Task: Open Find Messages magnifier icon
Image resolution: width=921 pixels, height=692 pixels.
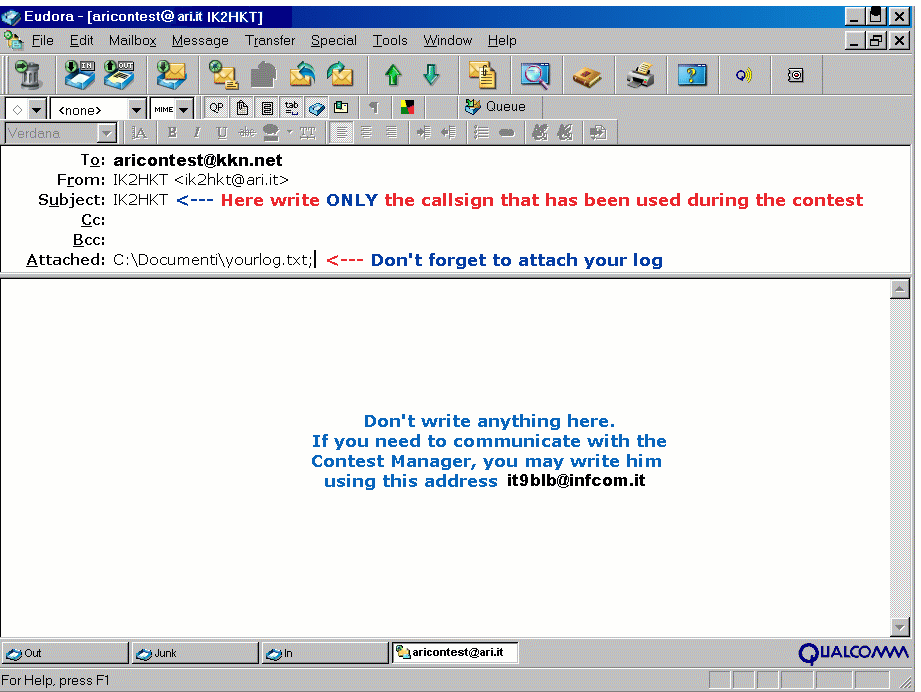Action: pyautogui.click(x=535, y=75)
